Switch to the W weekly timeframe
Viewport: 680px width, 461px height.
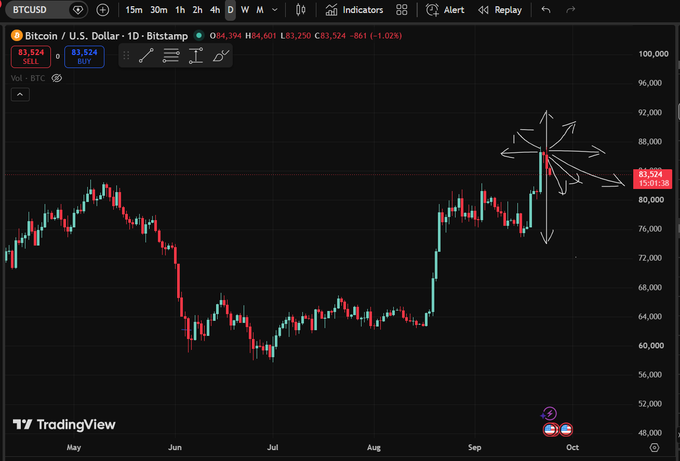click(x=245, y=10)
